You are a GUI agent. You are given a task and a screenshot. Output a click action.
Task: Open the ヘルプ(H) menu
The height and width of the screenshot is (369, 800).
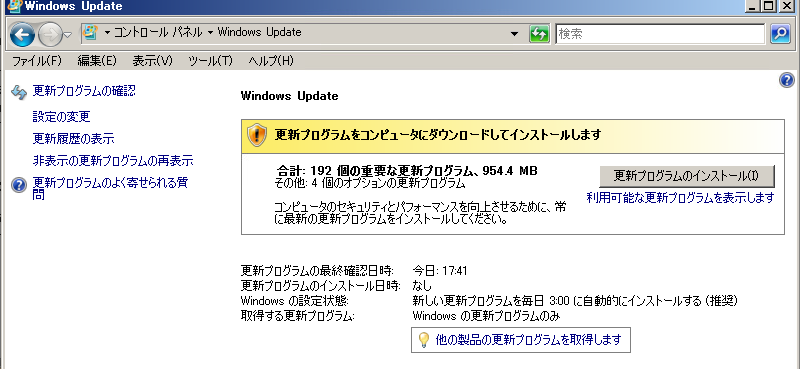point(271,61)
